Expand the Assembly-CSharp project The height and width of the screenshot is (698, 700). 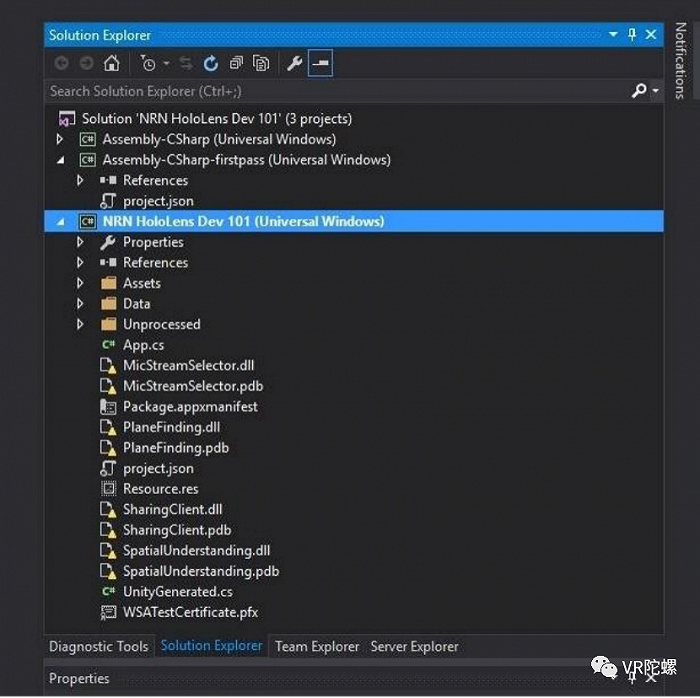coord(59,139)
